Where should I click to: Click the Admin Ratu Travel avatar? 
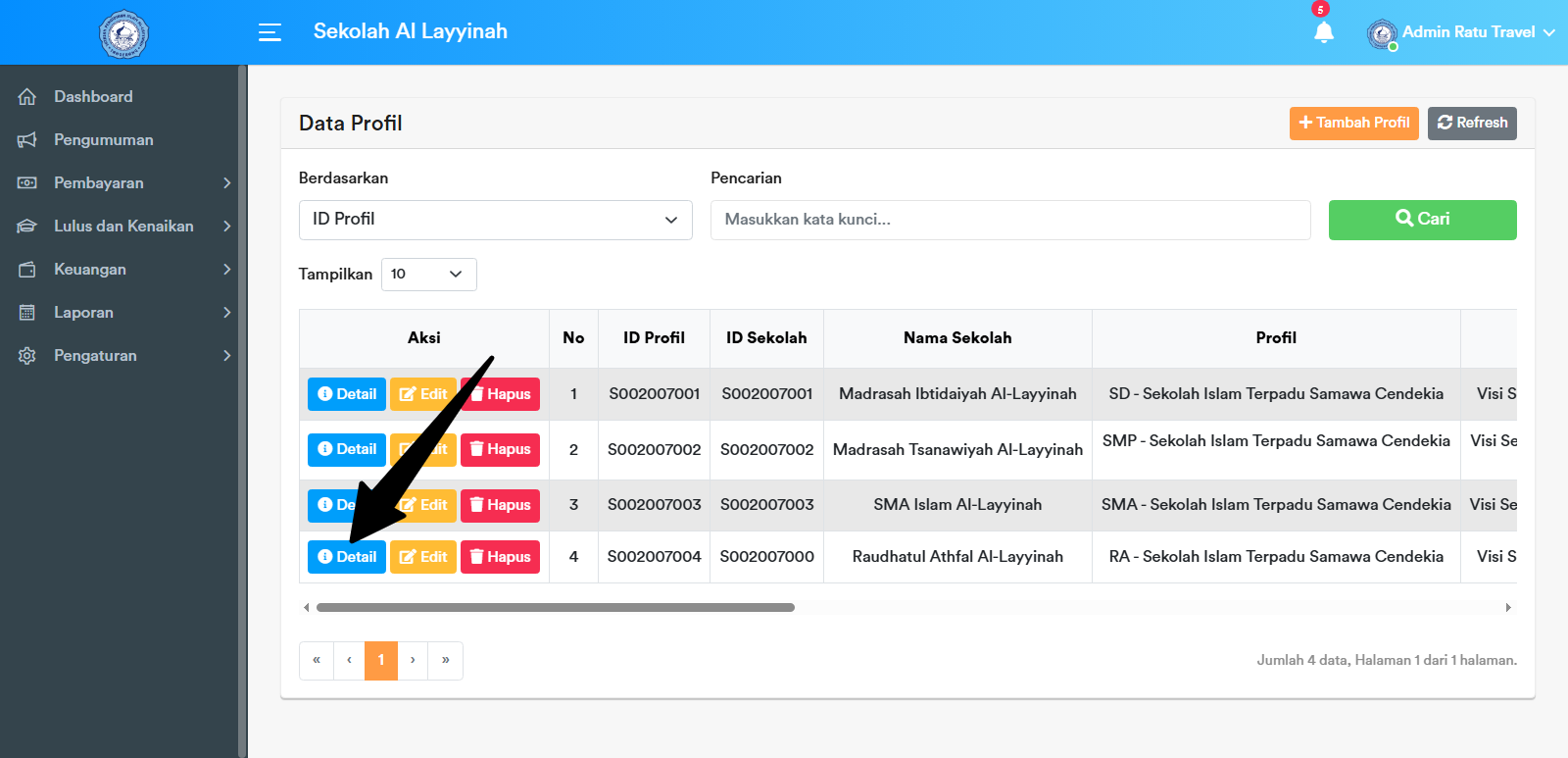[x=1382, y=34]
